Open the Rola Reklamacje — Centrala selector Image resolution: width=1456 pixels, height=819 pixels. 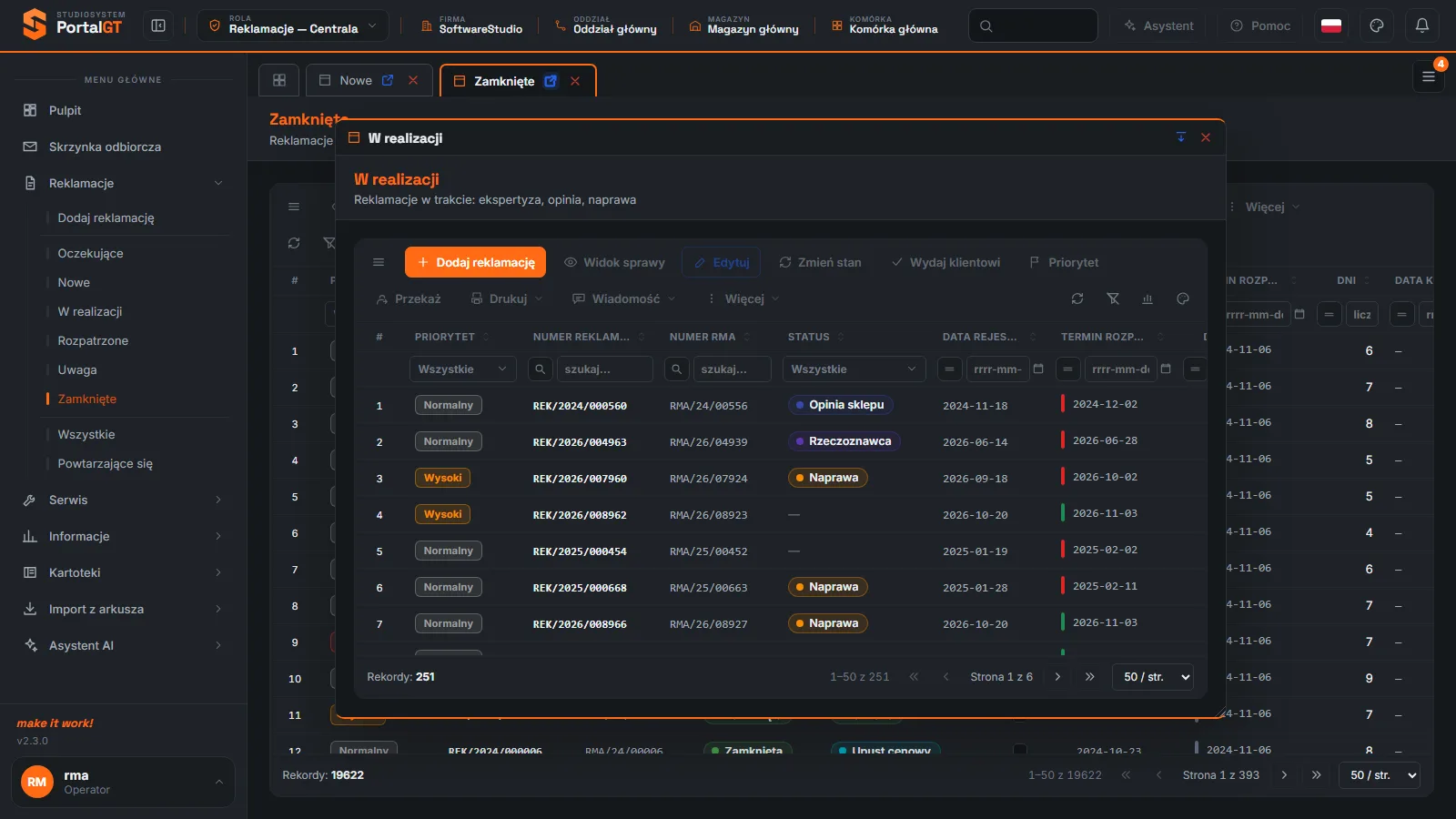pyautogui.click(x=293, y=25)
